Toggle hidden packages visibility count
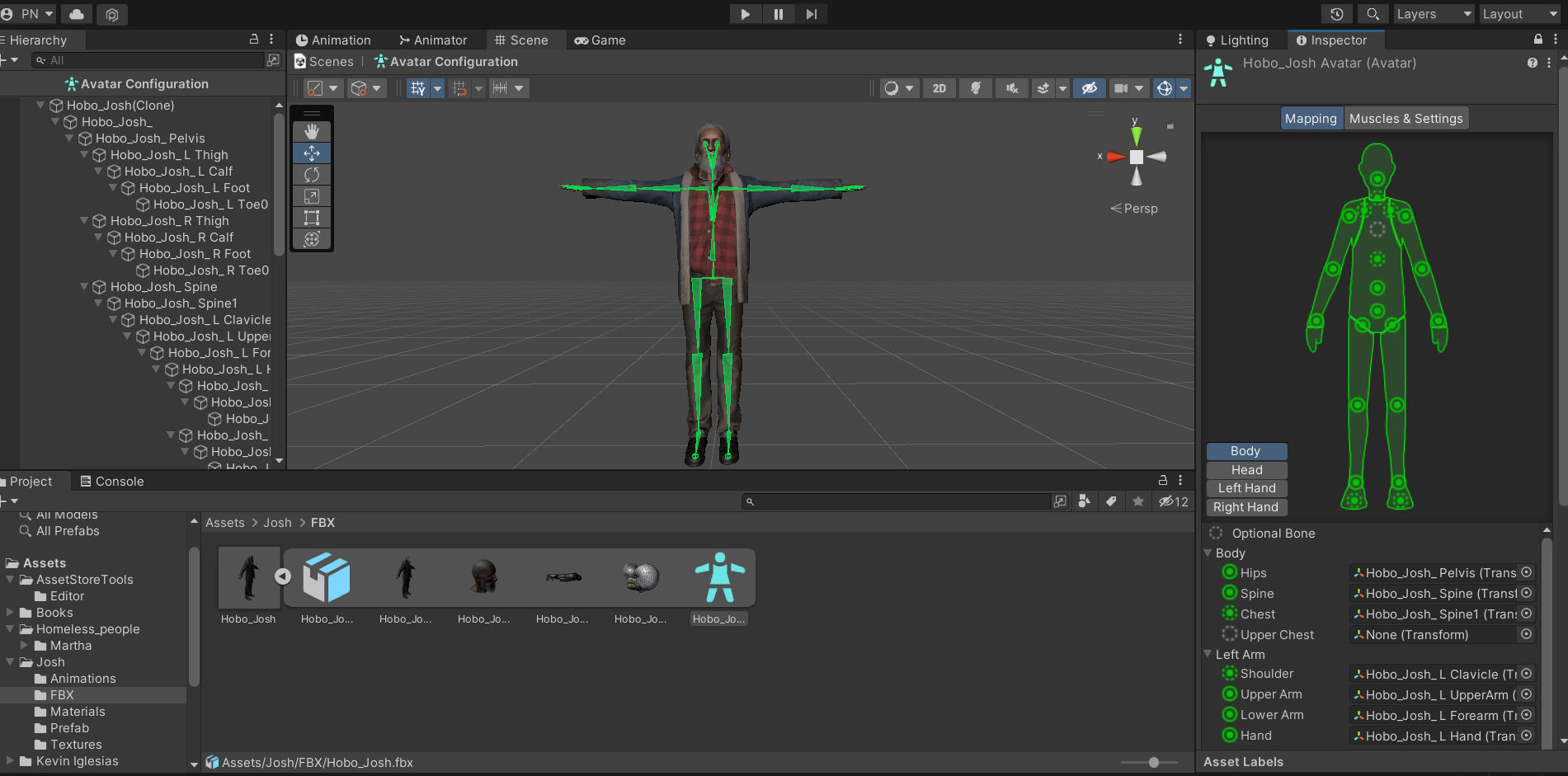 coord(1173,501)
